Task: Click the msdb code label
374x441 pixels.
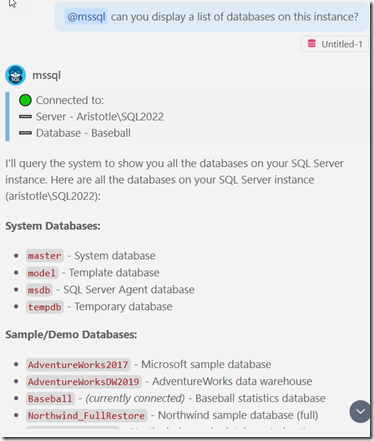Action: 39,290
